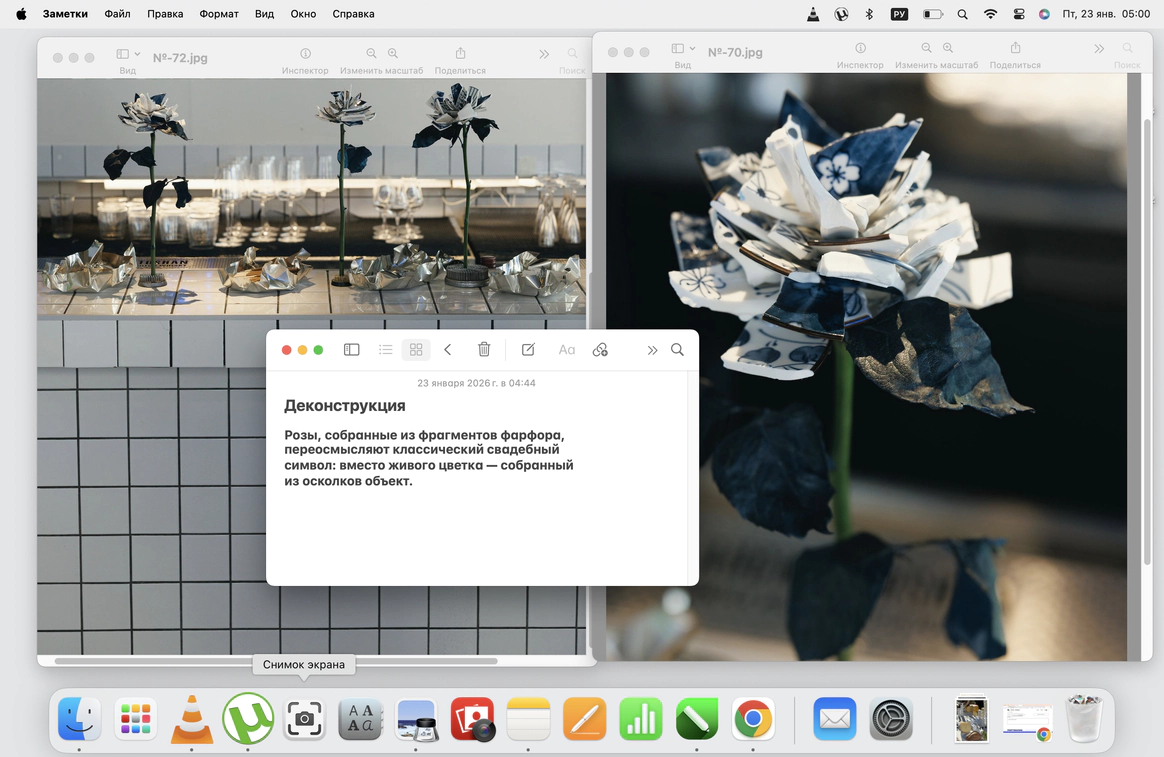
Task: Click the Деконструкция note title
Action: [x=345, y=406]
